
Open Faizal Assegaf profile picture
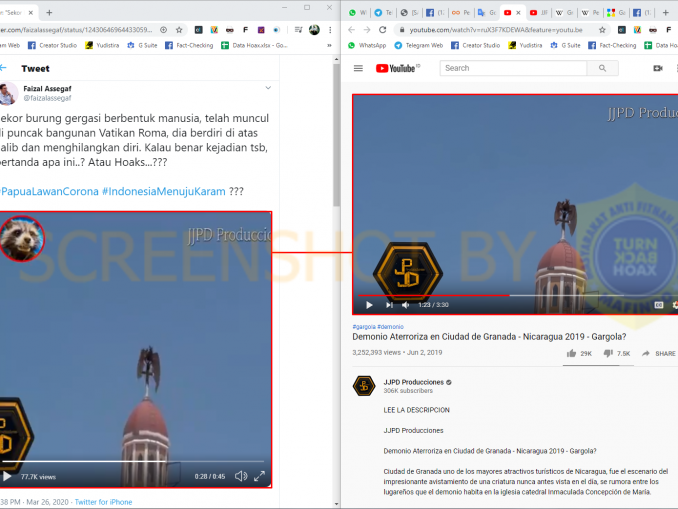click(x=7, y=93)
